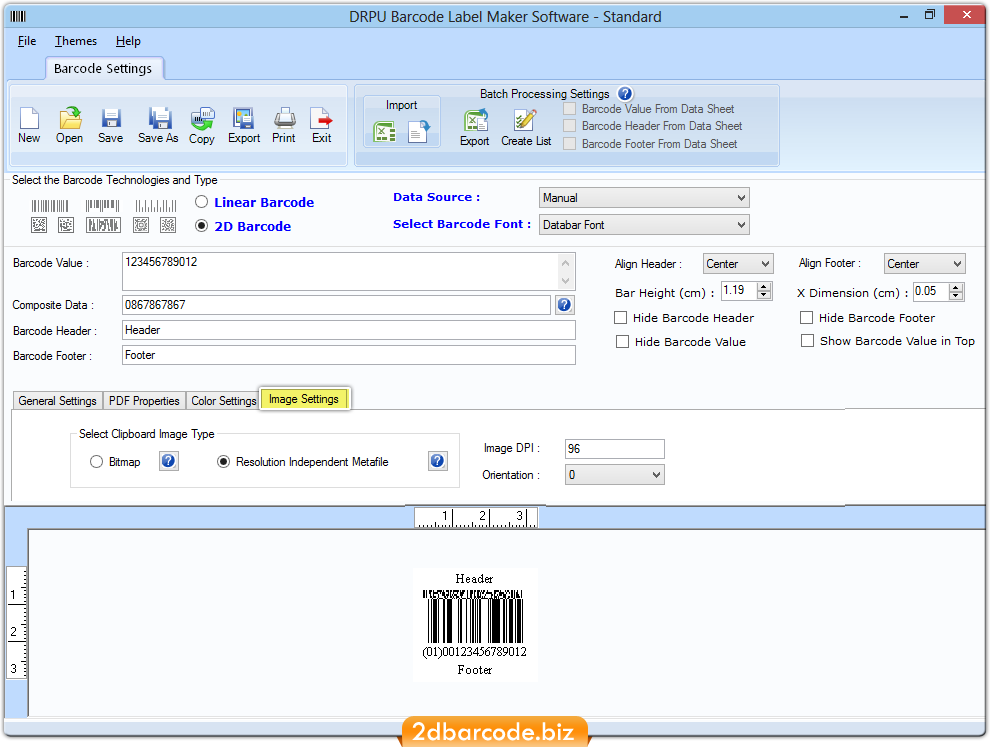Decrease X Dimension with down arrow
Viewport: 990px width, 747px height.
pyautogui.click(x=956, y=296)
